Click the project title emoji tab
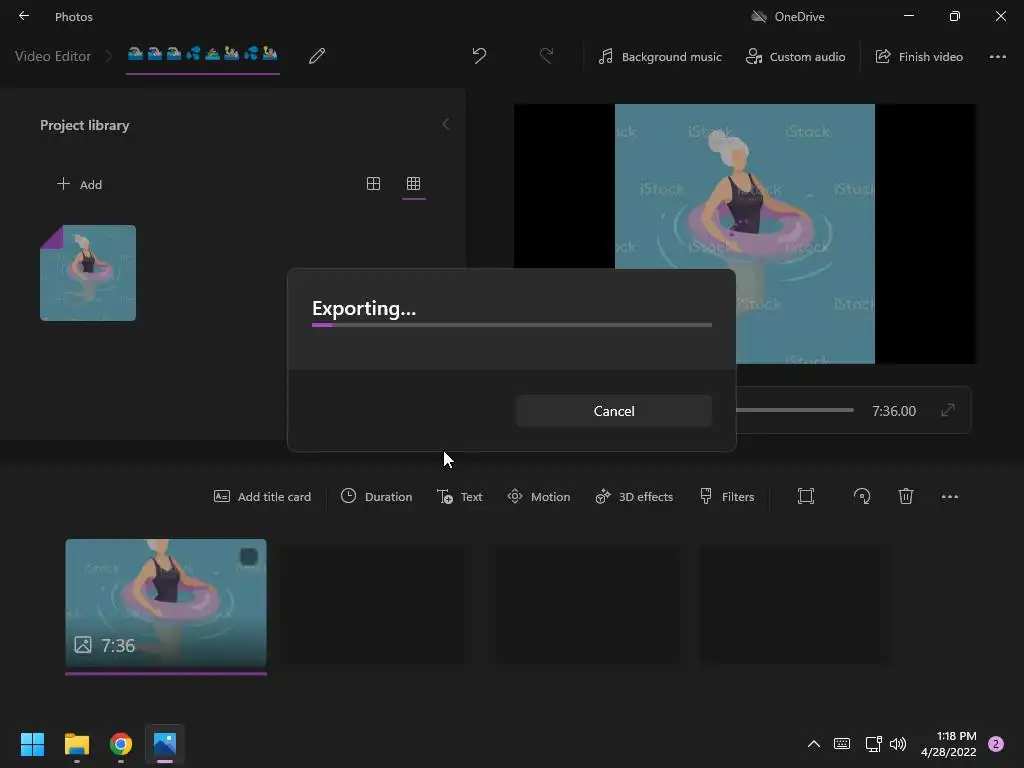The height and width of the screenshot is (768, 1024). click(x=202, y=54)
